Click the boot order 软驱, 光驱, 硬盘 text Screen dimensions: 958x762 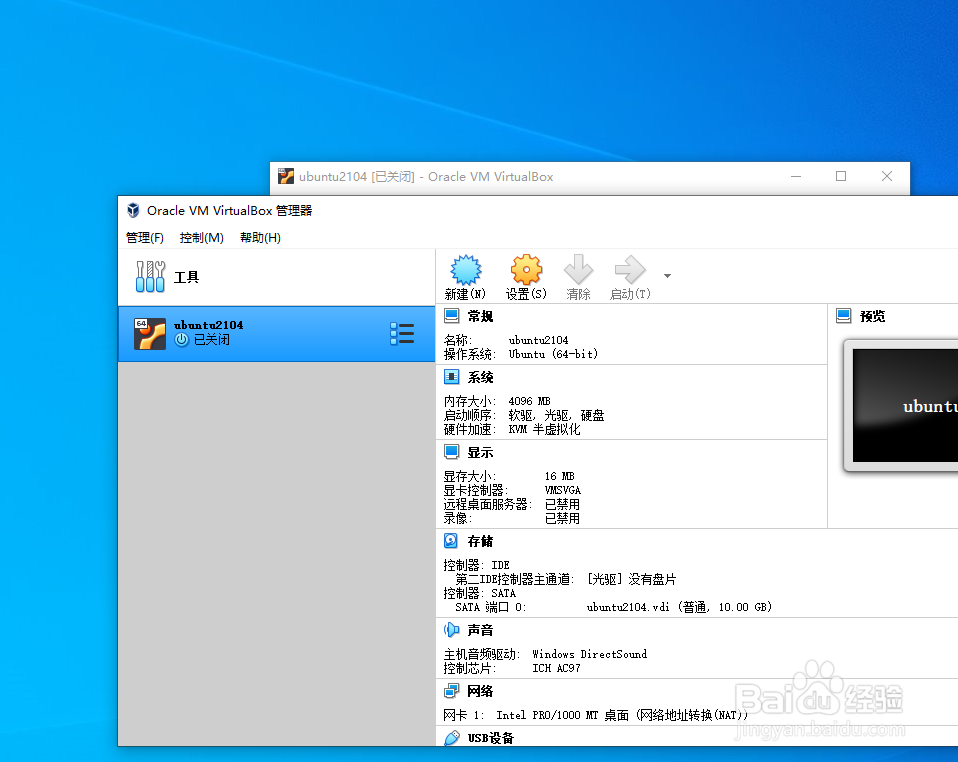pos(556,416)
